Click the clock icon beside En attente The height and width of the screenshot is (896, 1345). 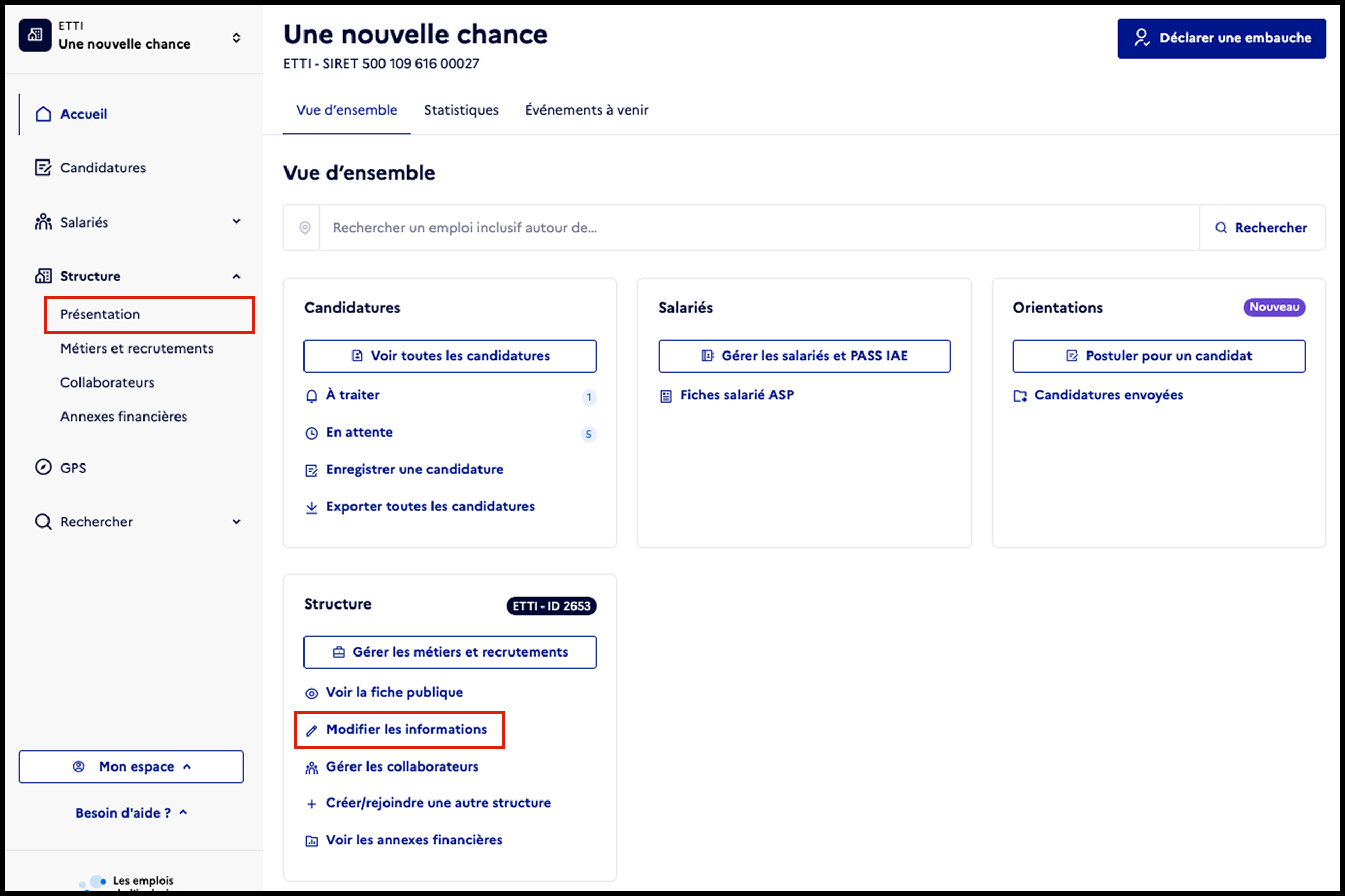pos(311,433)
